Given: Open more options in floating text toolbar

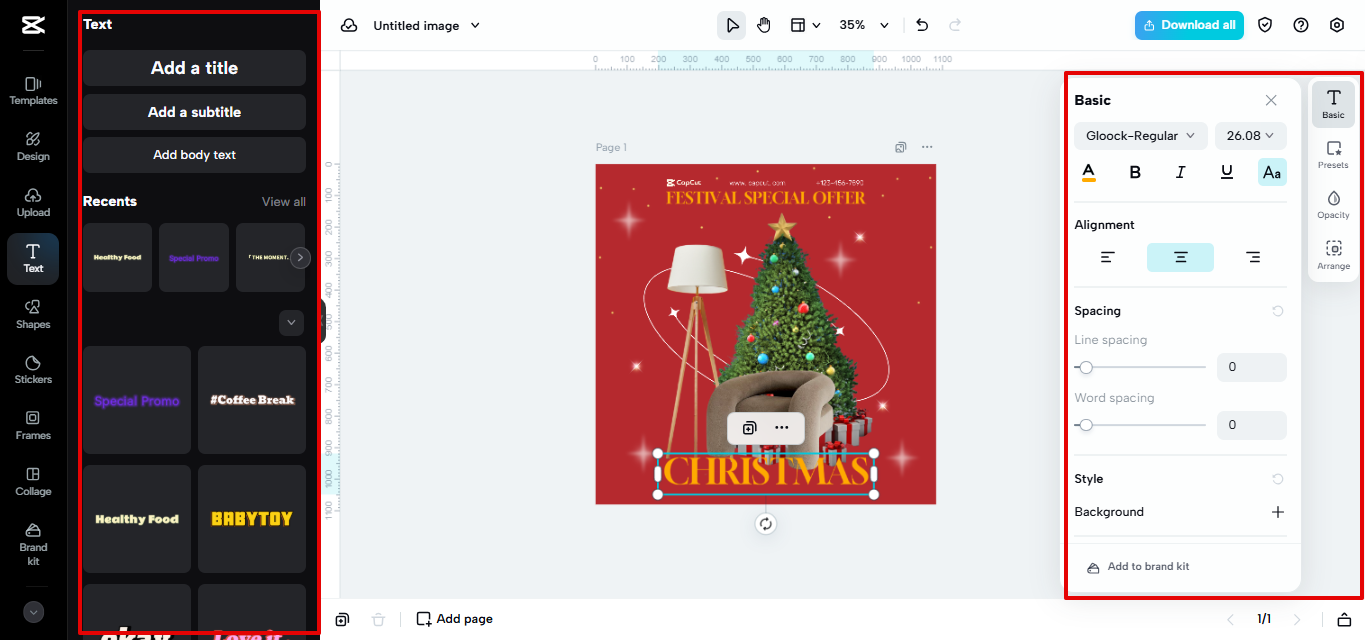Looking at the screenshot, I should [782, 428].
